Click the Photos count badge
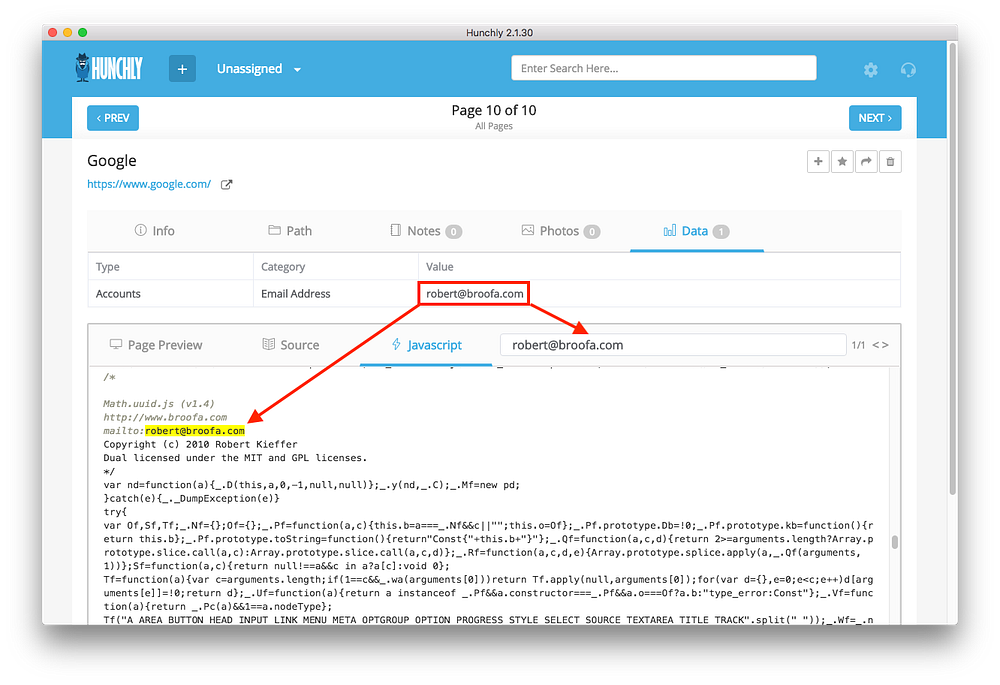 (592, 232)
